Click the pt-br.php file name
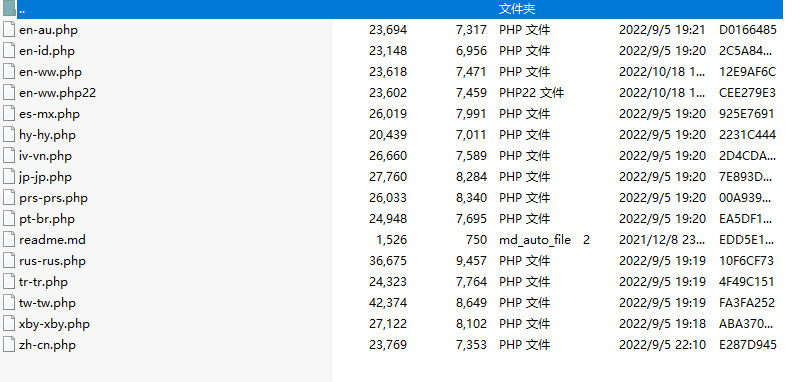 [47, 219]
